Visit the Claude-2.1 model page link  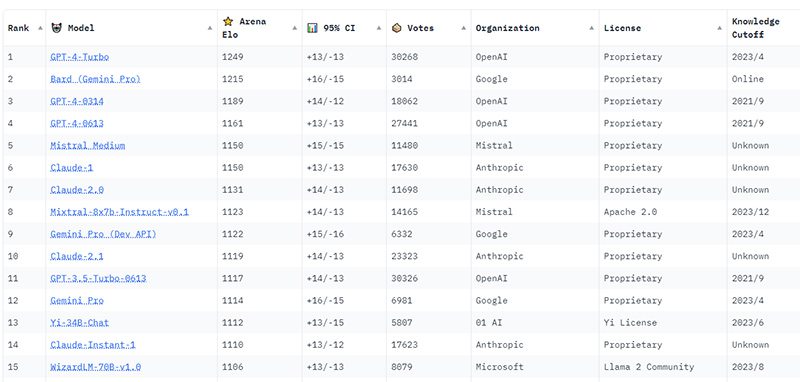click(x=77, y=256)
